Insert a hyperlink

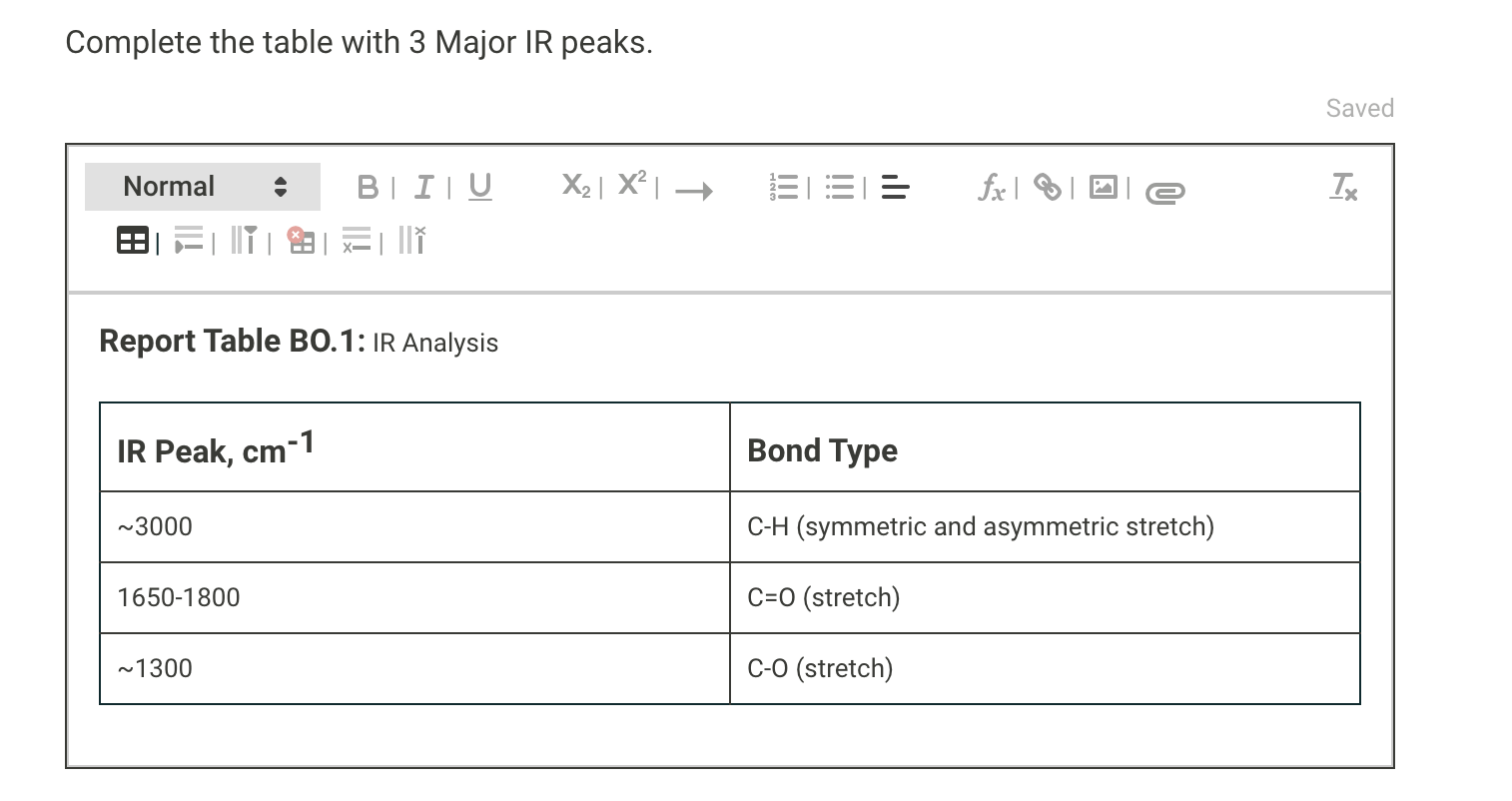1048,188
